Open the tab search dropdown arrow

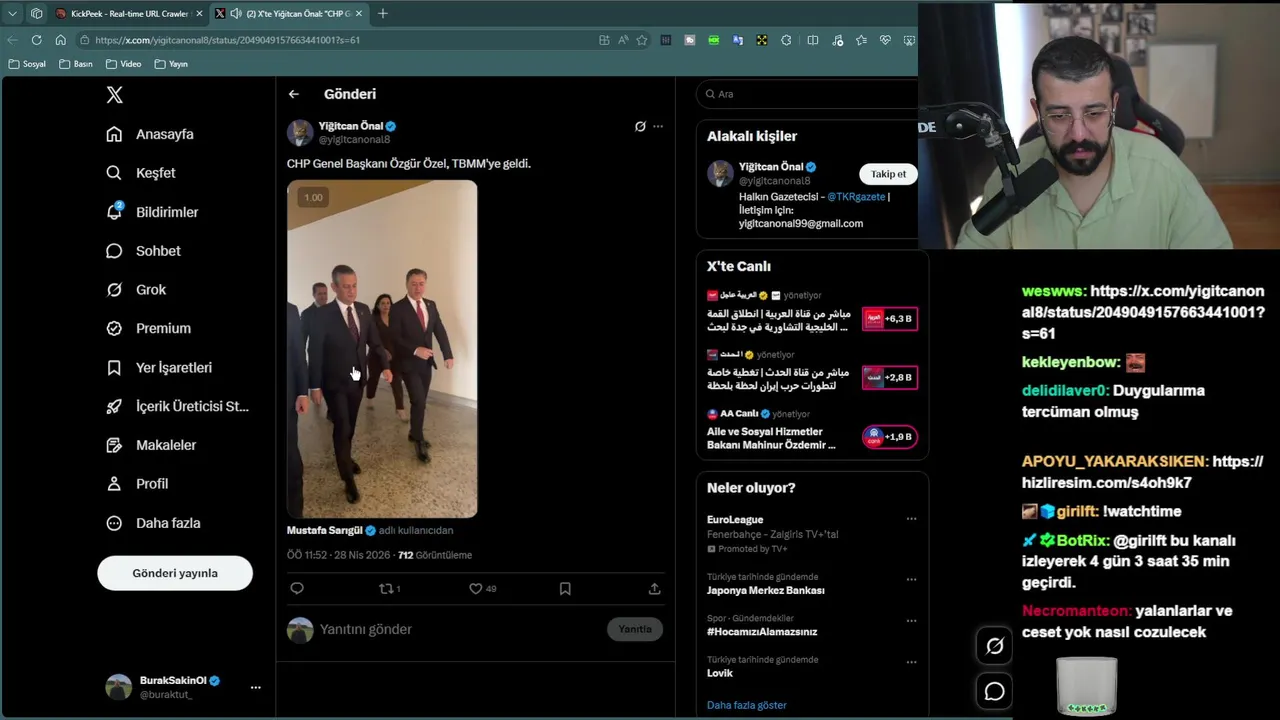click(x=12, y=14)
